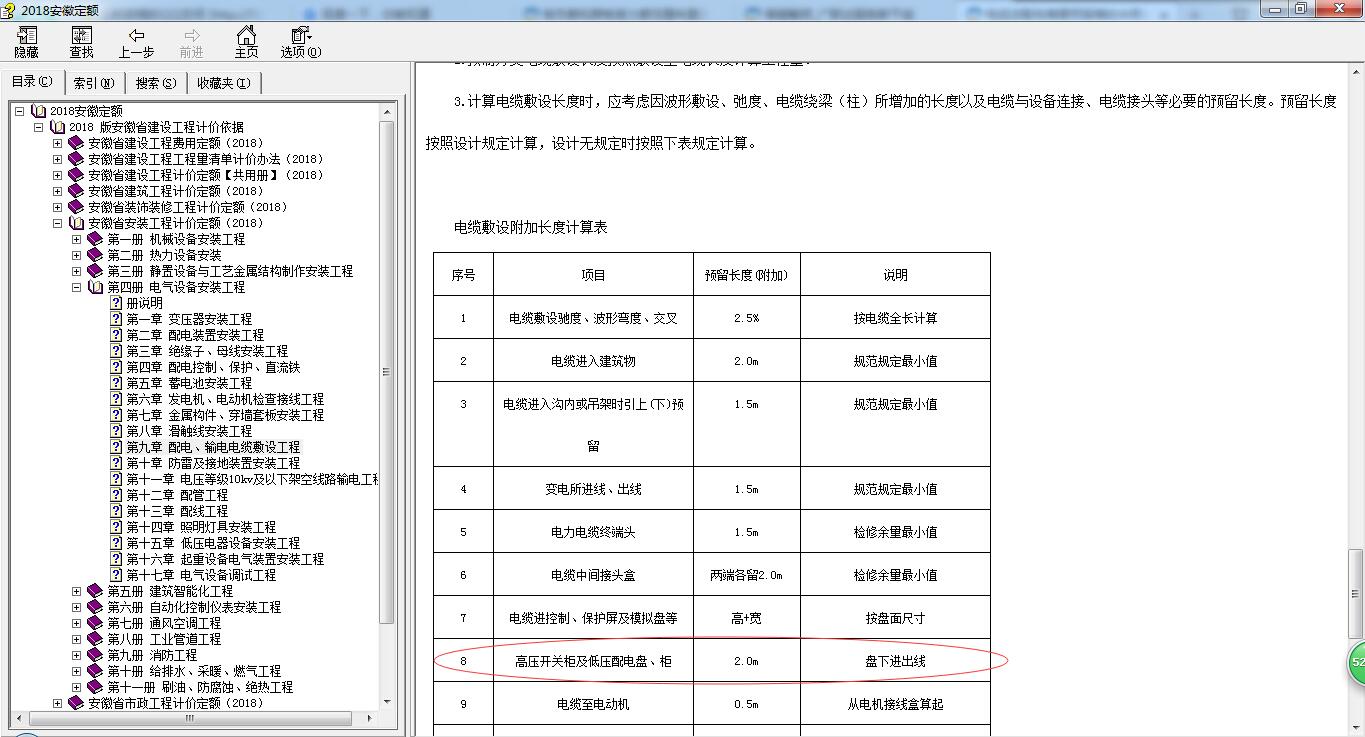Image resolution: width=1365 pixels, height=737 pixels.
Task: Expand 安徽省建设工程费用定额（2018）
Action: tap(57, 143)
